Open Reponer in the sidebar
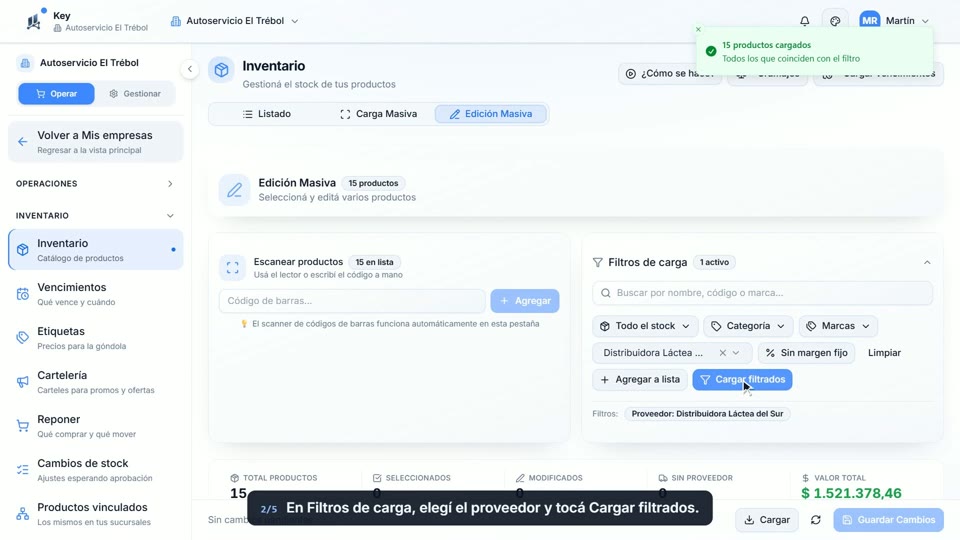The image size is (960, 540). coord(96,426)
